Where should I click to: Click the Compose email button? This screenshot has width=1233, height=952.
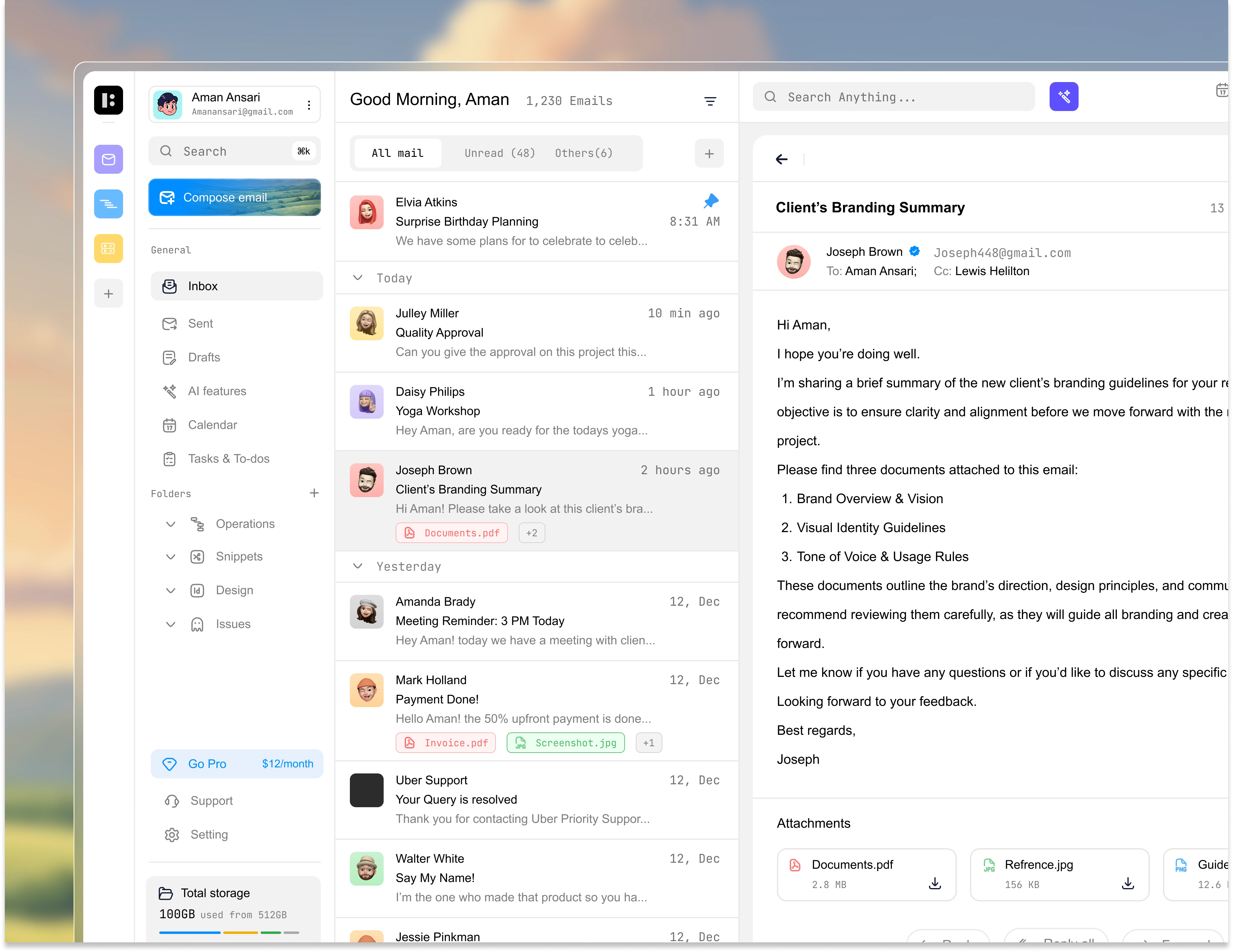[x=234, y=197]
